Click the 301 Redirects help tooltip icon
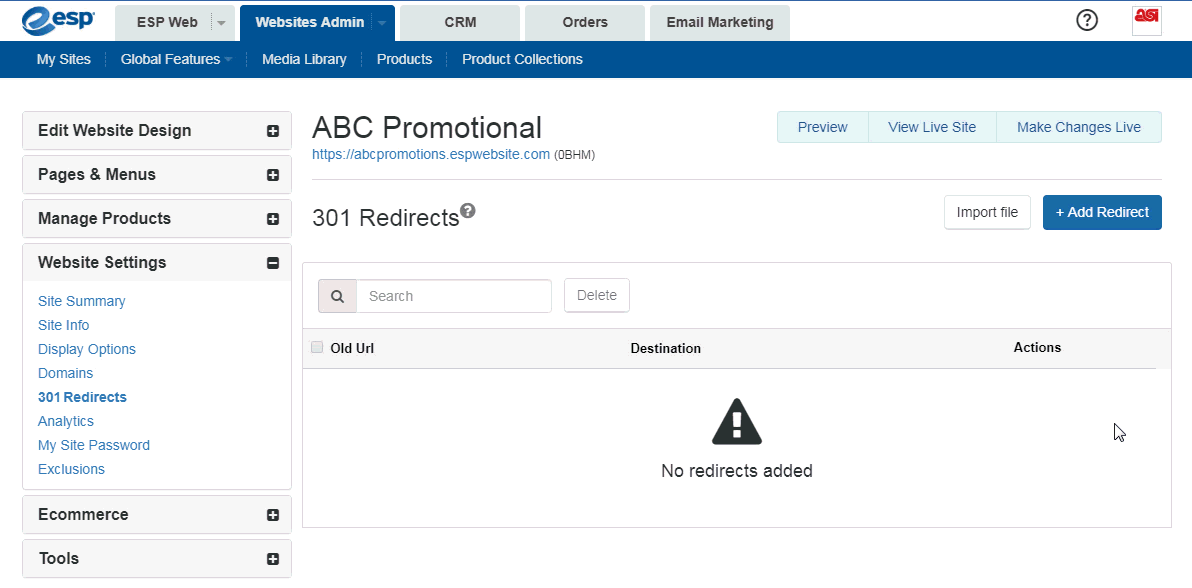Viewport: 1192px width, 588px height. point(468,210)
